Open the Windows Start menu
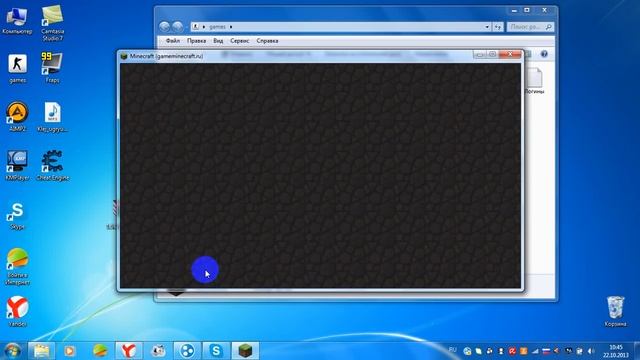 pyautogui.click(x=12, y=351)
